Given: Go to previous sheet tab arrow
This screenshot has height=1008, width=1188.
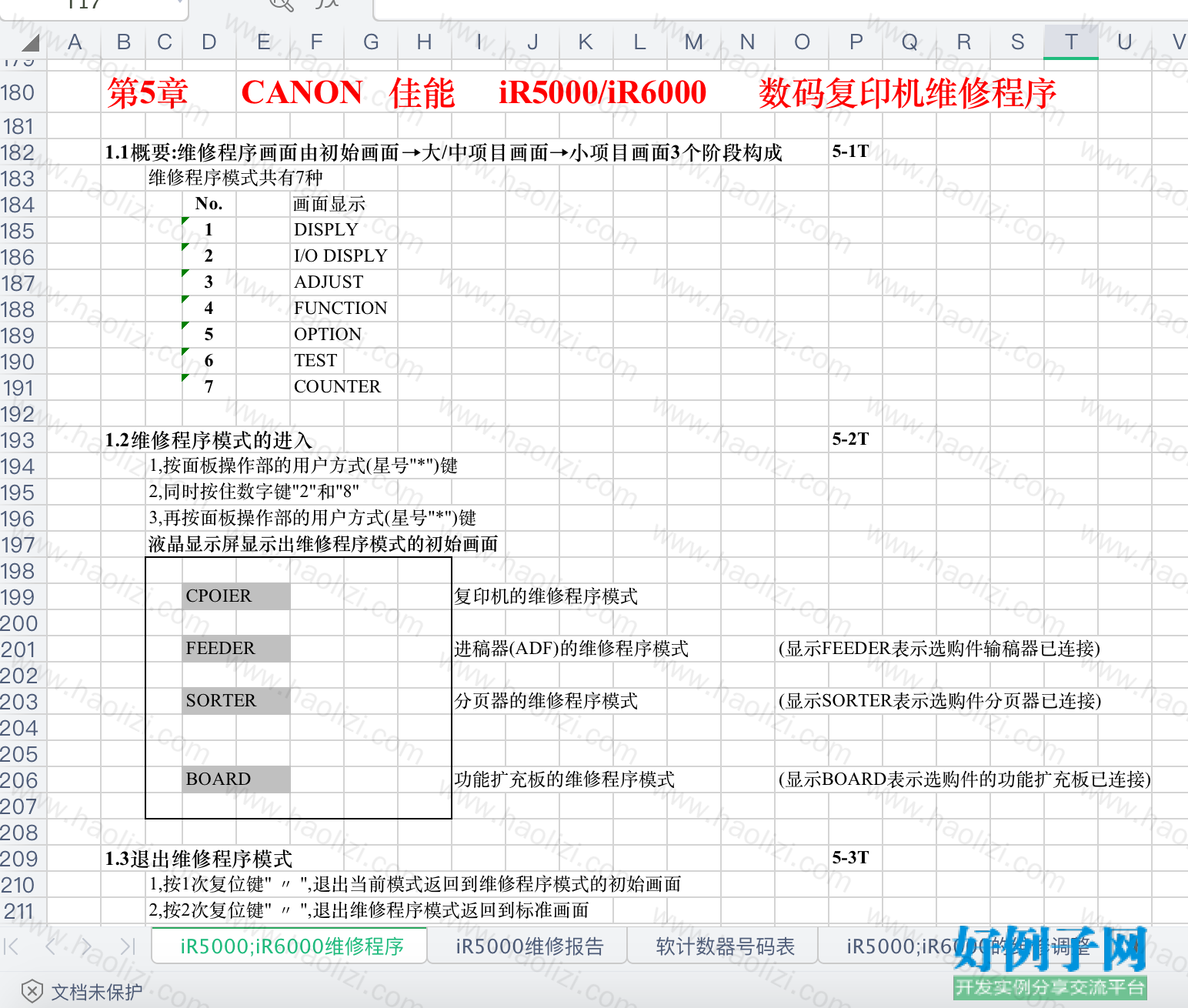Looking at the screenshot, I should click(x=51, y=946).
